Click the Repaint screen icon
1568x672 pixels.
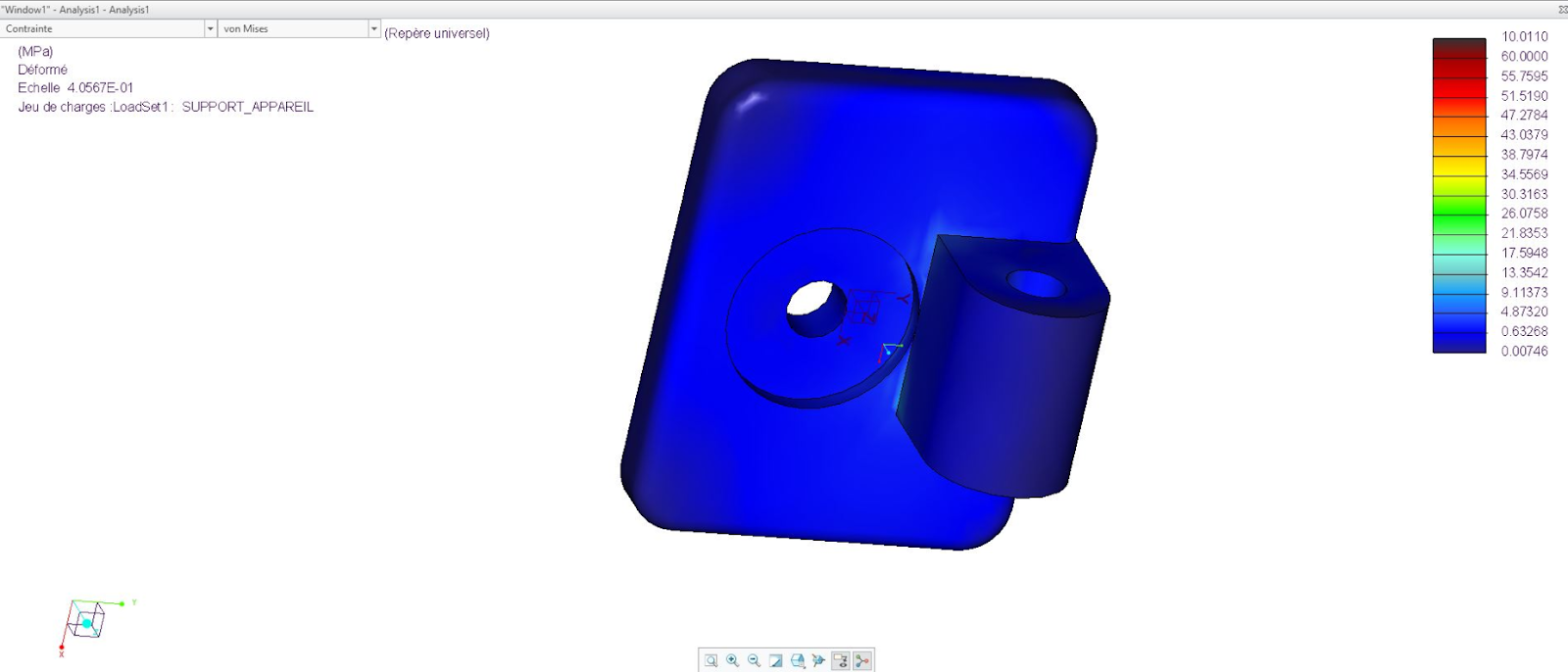coord(776,660)
